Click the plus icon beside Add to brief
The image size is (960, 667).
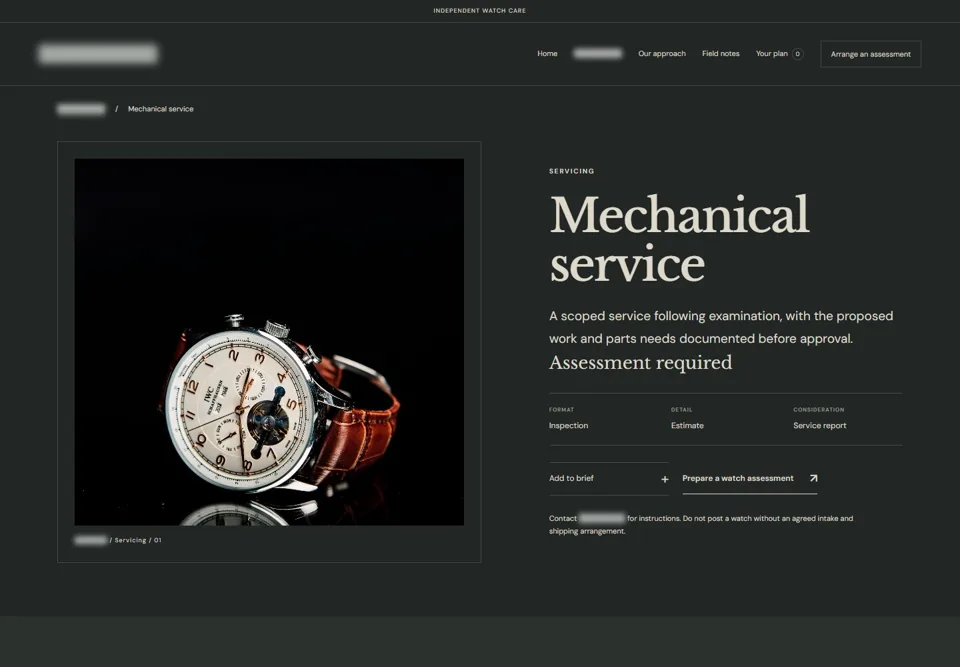click(664, 479)
